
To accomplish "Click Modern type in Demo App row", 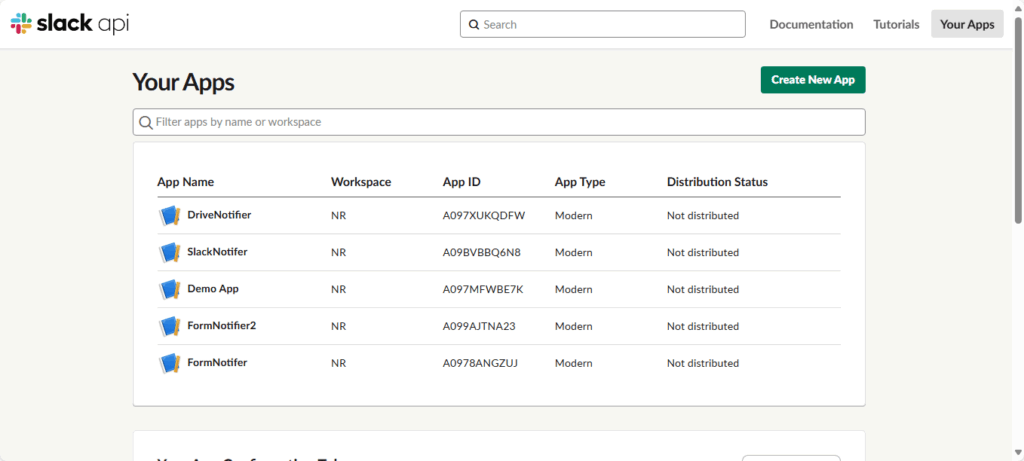I will (574, 289).
